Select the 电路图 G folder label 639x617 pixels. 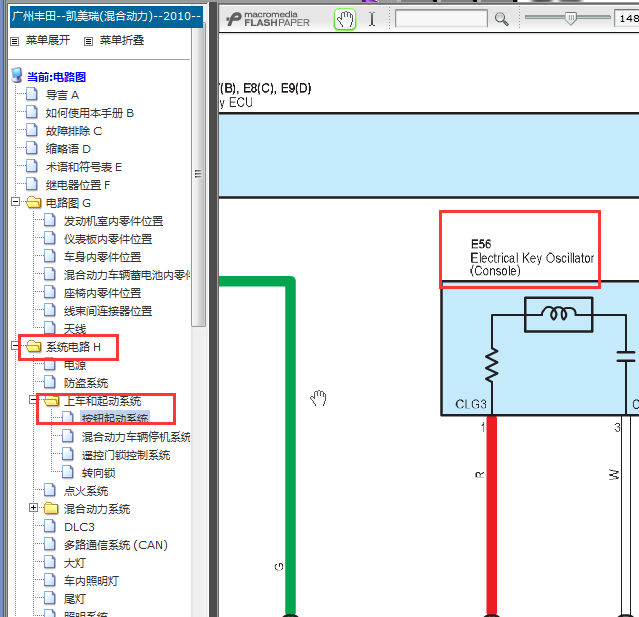[68, 203]
